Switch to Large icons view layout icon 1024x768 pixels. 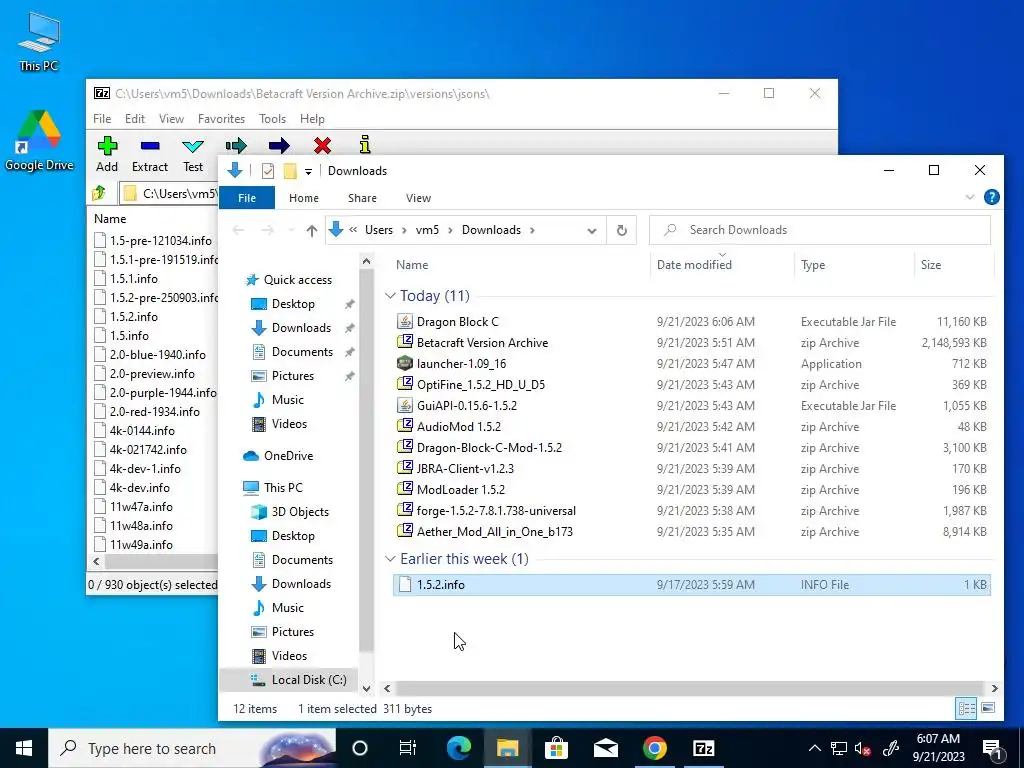pos(988,708)
